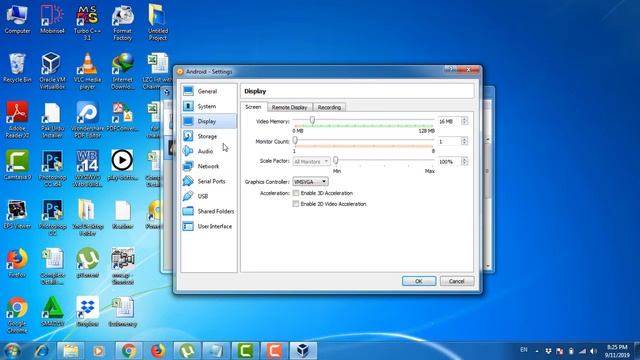
Task: Switch to the Recording tab
Action: point(329,107)
